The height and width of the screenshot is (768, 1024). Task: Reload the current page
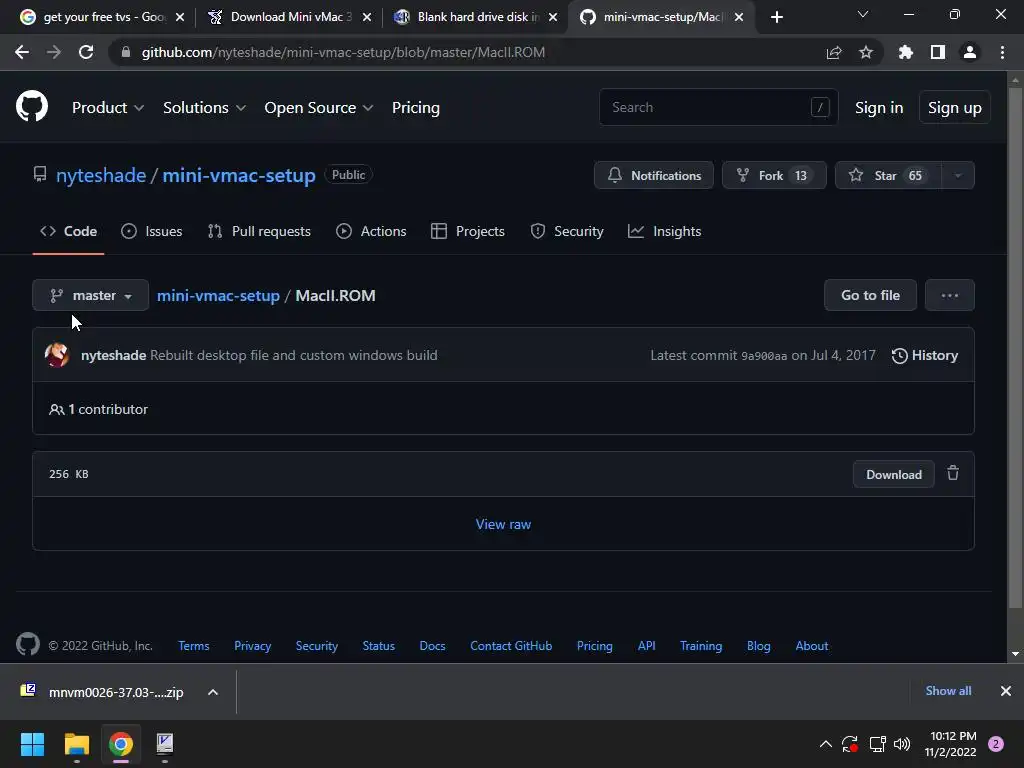click(x=86, y=52)
